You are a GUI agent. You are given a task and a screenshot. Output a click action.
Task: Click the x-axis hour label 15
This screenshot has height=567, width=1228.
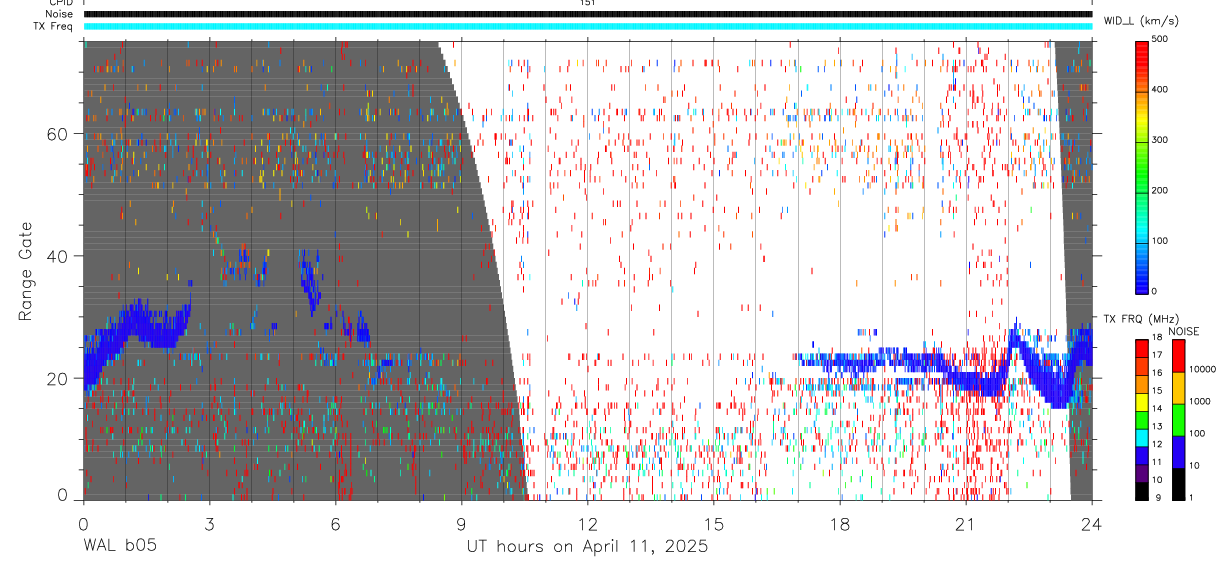click(x=713, y=524)
